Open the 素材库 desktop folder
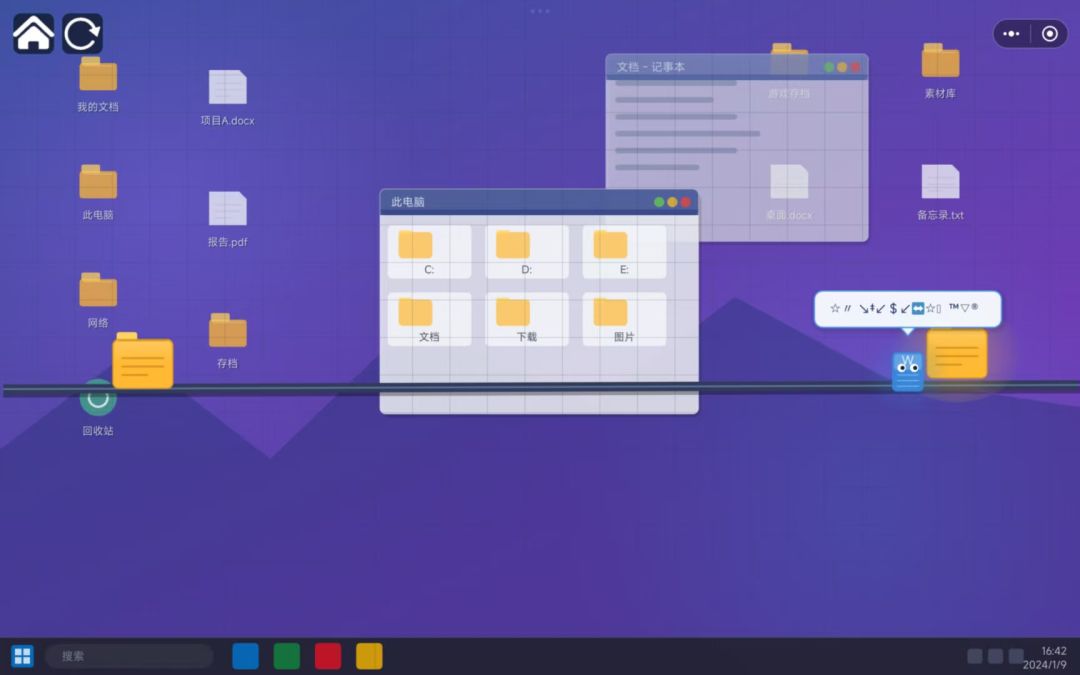The width and height of the screenshot is (1080, 675). pyautogui.click(x=940, y=71)
